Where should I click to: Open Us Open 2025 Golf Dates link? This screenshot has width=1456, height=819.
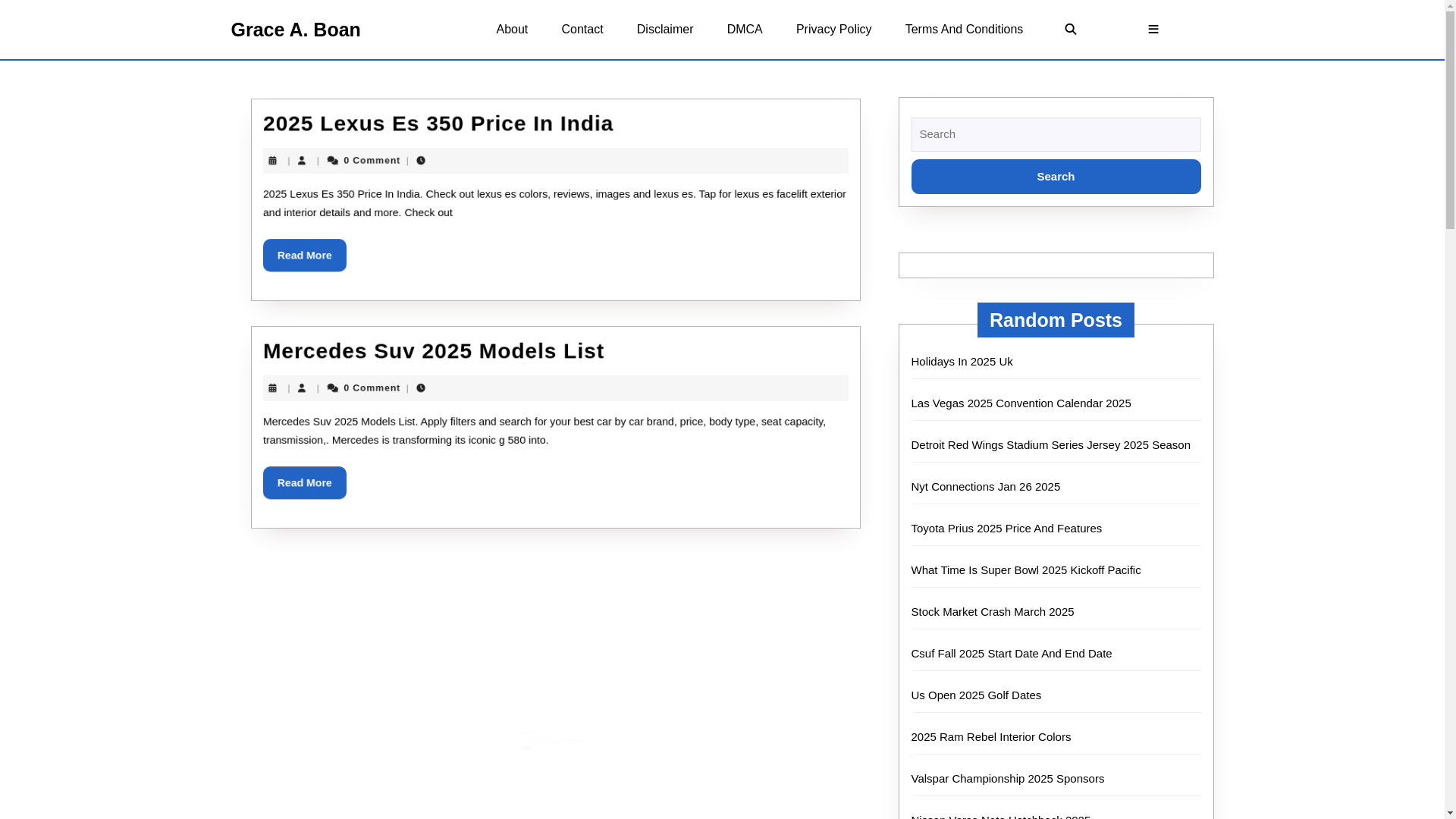click(x=976, y=695)
